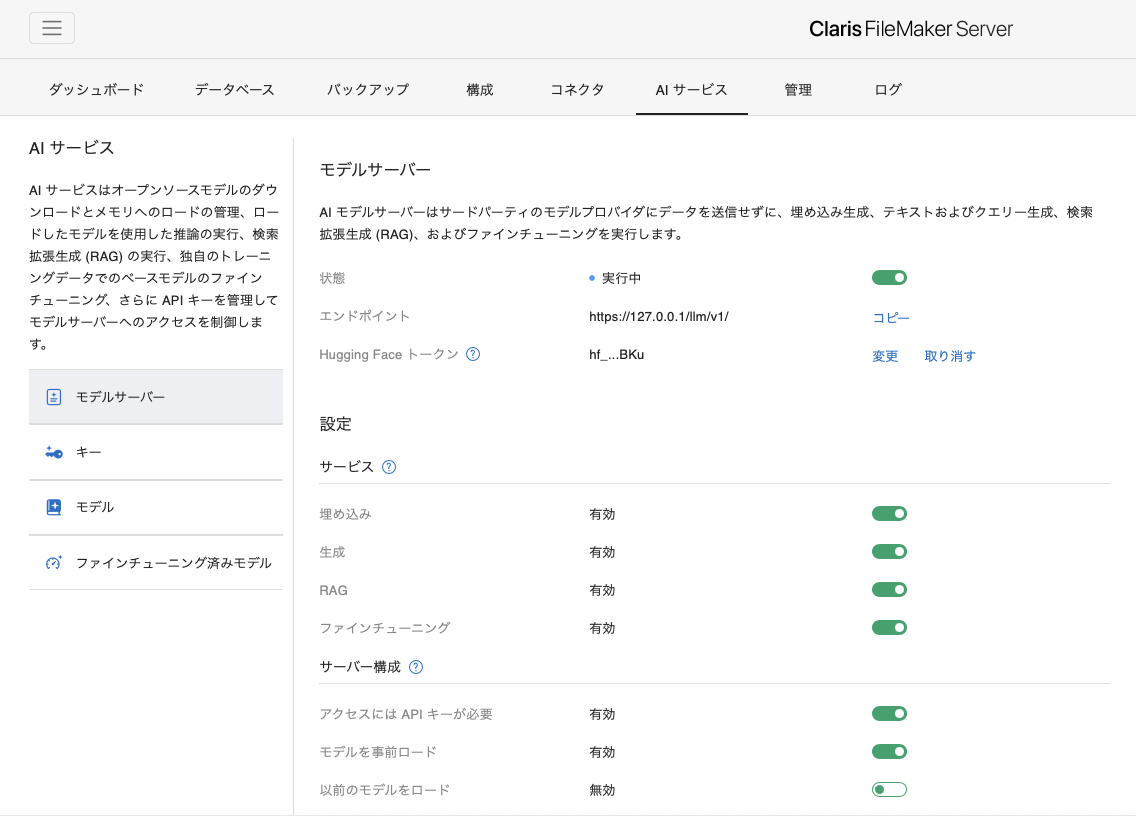Screen dimensions: 1136x816
Task: Toggle the ファインチューニング service switch
Action: point(889,628)
